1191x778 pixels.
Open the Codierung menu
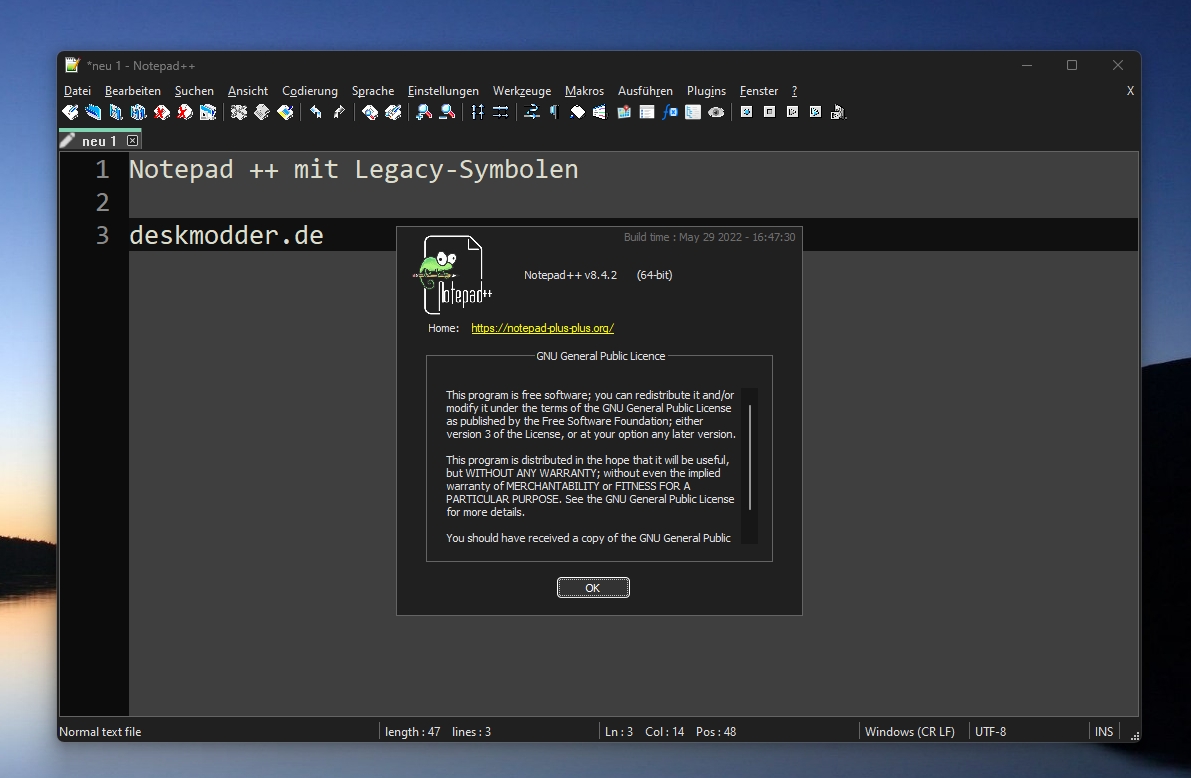(310, 91)
